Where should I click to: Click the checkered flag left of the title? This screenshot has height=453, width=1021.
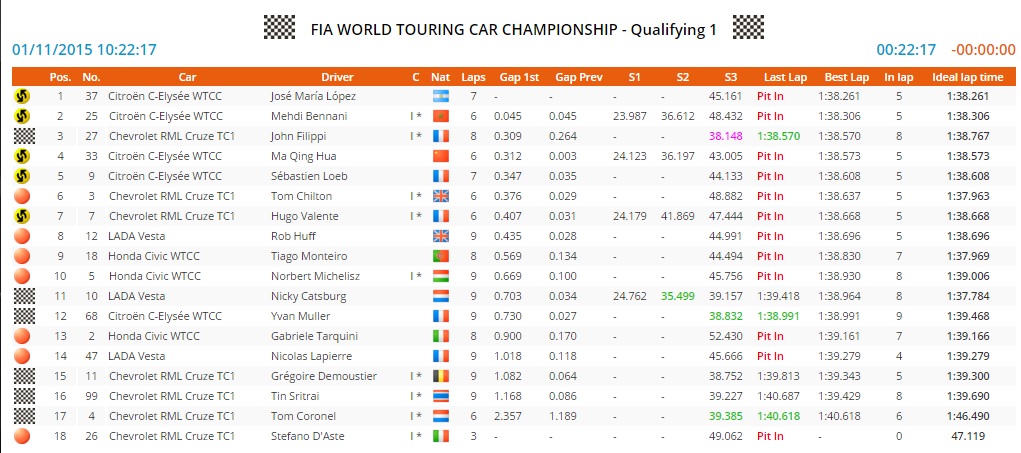(279, 27)
